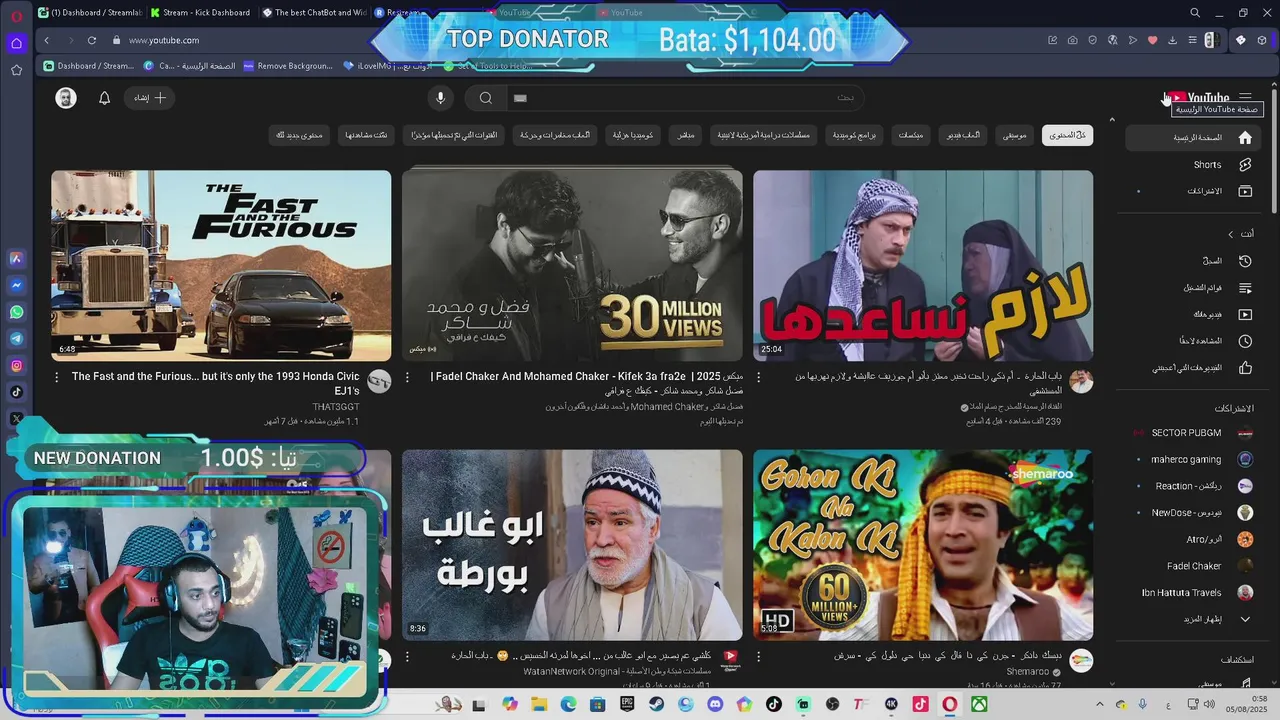Start voice search with microphone
This screenshot has height=720, width=1280.
pyautogui.click(x=440, y=98)
